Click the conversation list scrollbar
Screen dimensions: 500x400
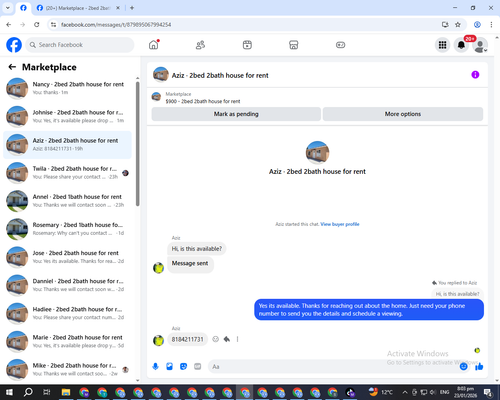(138, 144)
